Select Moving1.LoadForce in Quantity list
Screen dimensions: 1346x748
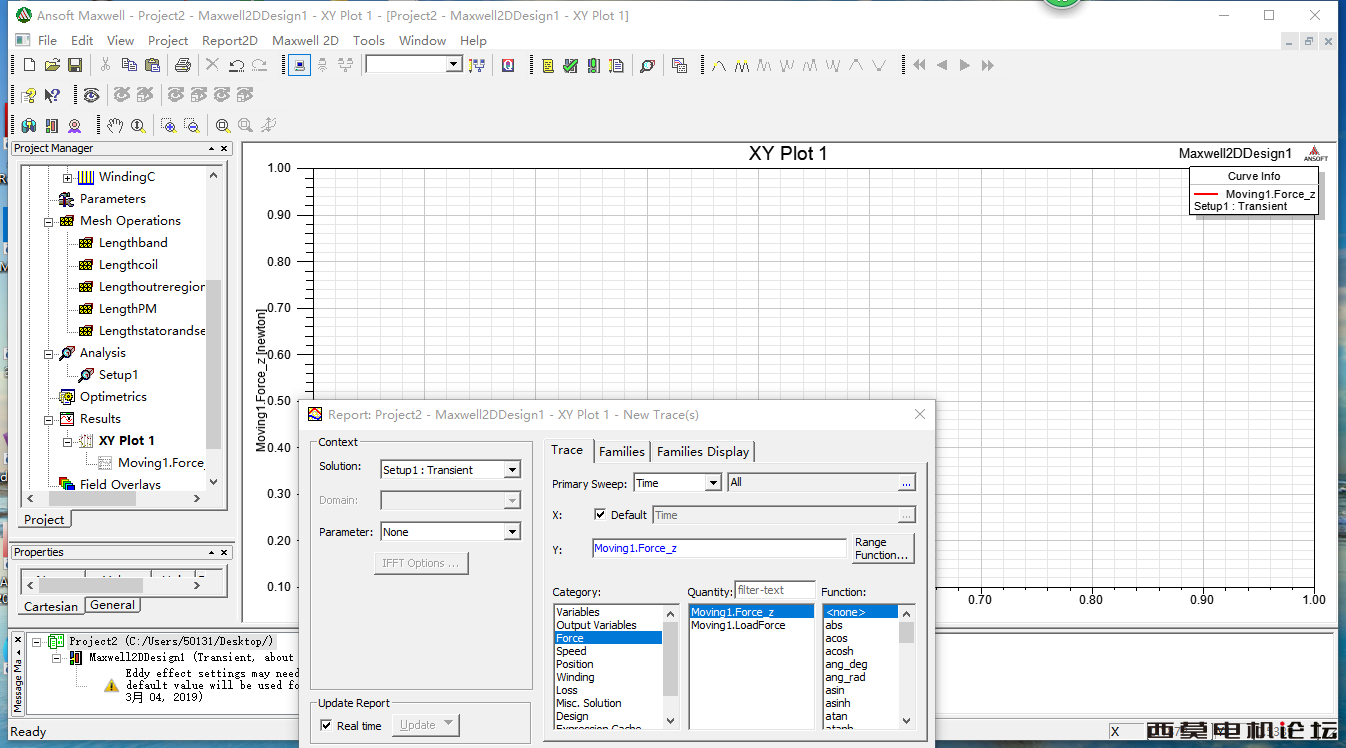[x=738, y=625]
